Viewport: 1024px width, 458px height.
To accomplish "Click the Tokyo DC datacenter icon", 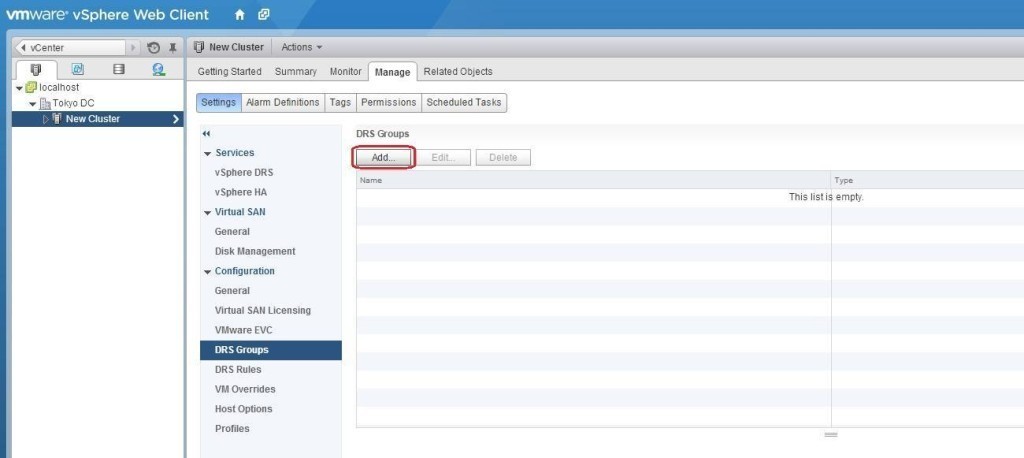I will [45, 103].
